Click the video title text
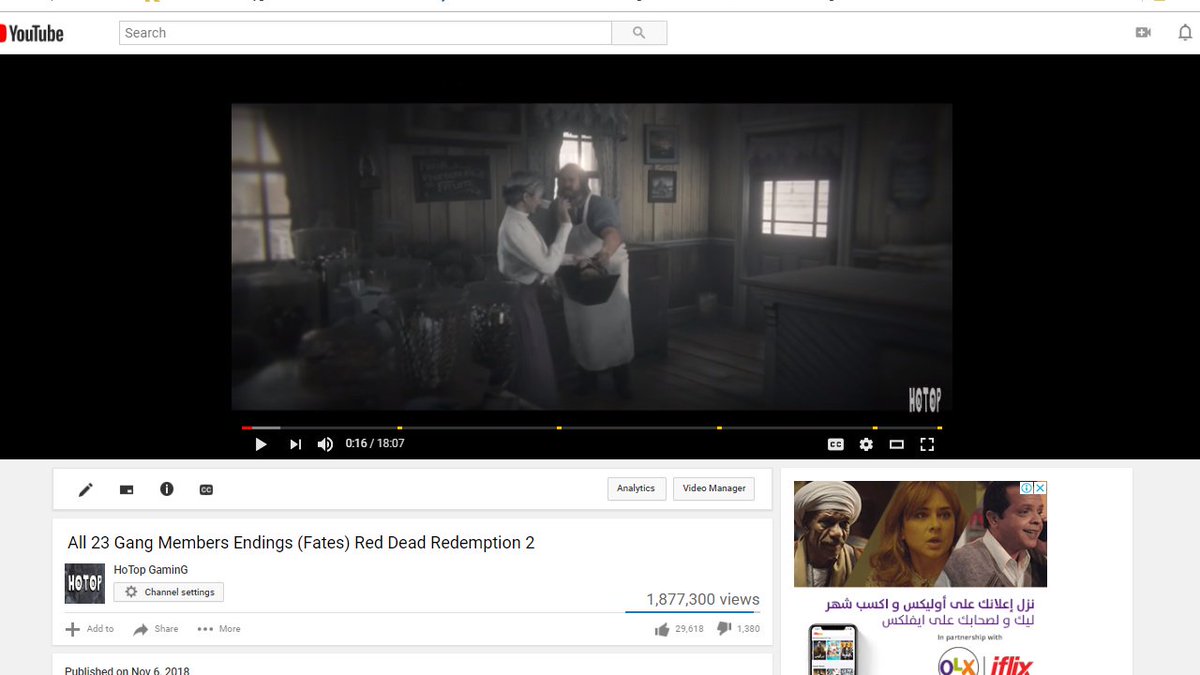This screenshot has width=1200, height=675. [x=301, y=543]
